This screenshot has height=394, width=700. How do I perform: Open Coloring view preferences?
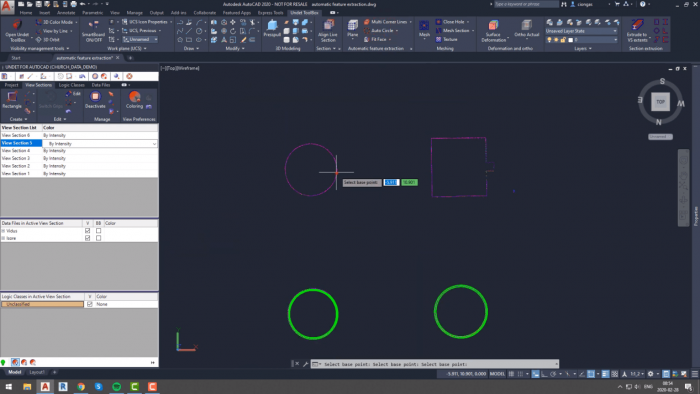[x=134, y=100]
